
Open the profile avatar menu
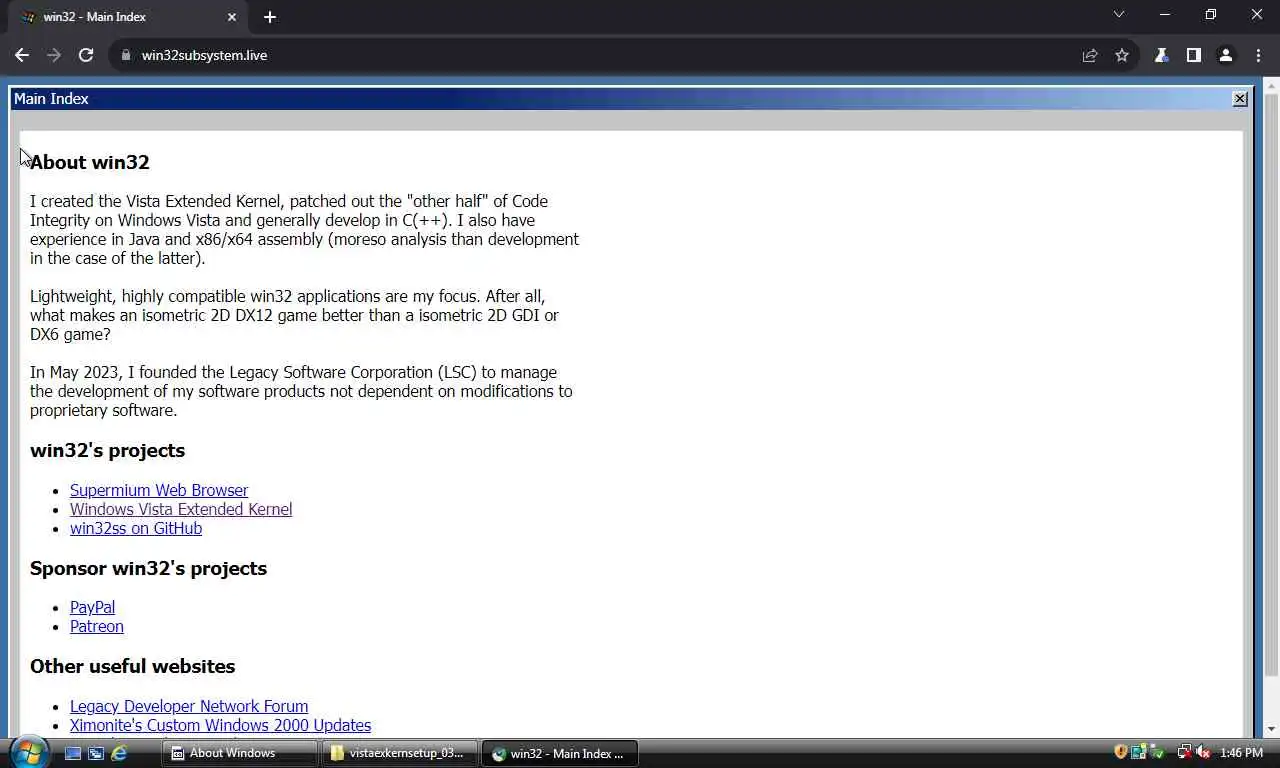coord(1225,55)
